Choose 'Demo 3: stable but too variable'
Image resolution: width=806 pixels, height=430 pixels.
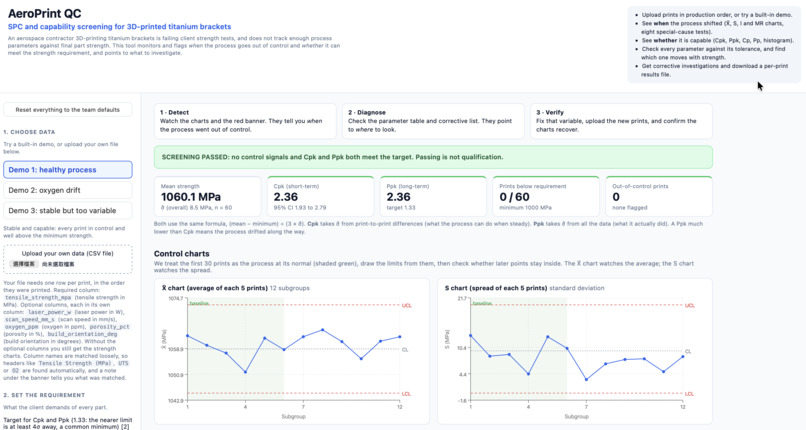click(x=67, y=211)
